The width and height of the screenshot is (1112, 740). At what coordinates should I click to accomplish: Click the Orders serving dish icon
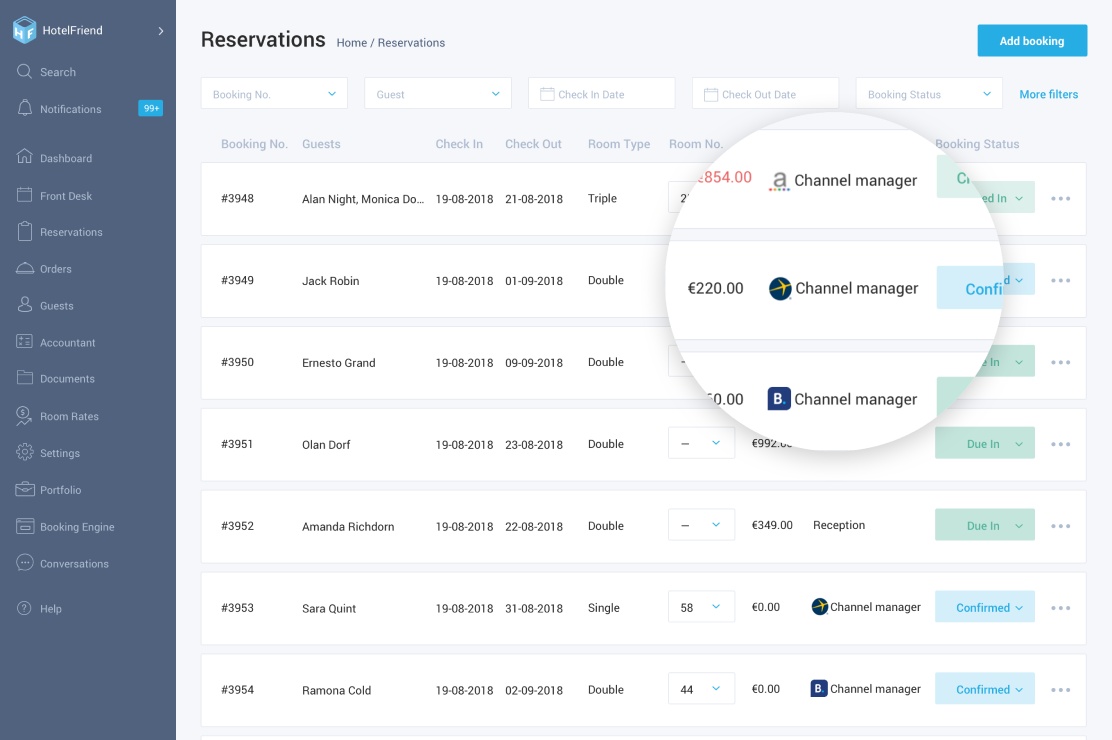tap(24, 268)
